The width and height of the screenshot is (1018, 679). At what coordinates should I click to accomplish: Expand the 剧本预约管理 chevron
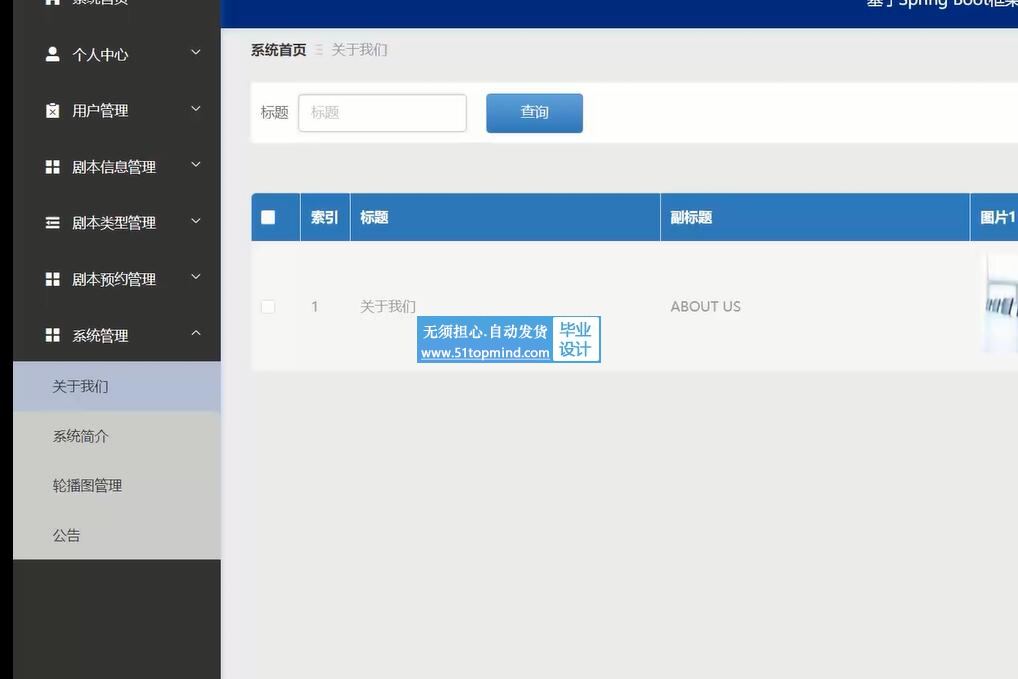(x=195, y=277)
